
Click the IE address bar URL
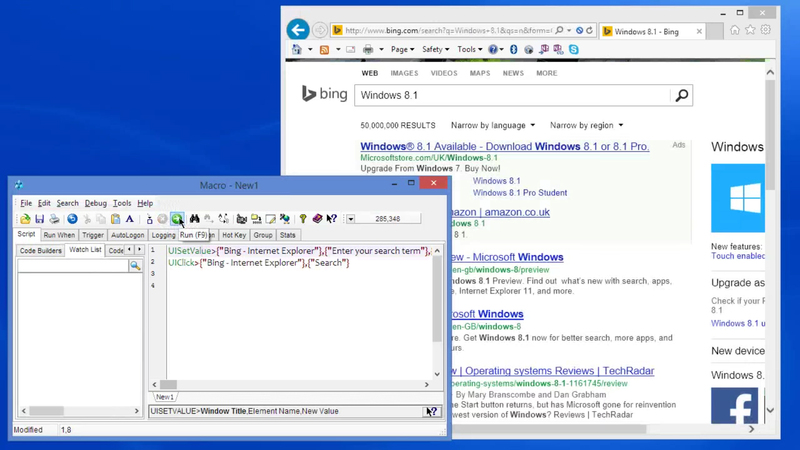point(448,31)
